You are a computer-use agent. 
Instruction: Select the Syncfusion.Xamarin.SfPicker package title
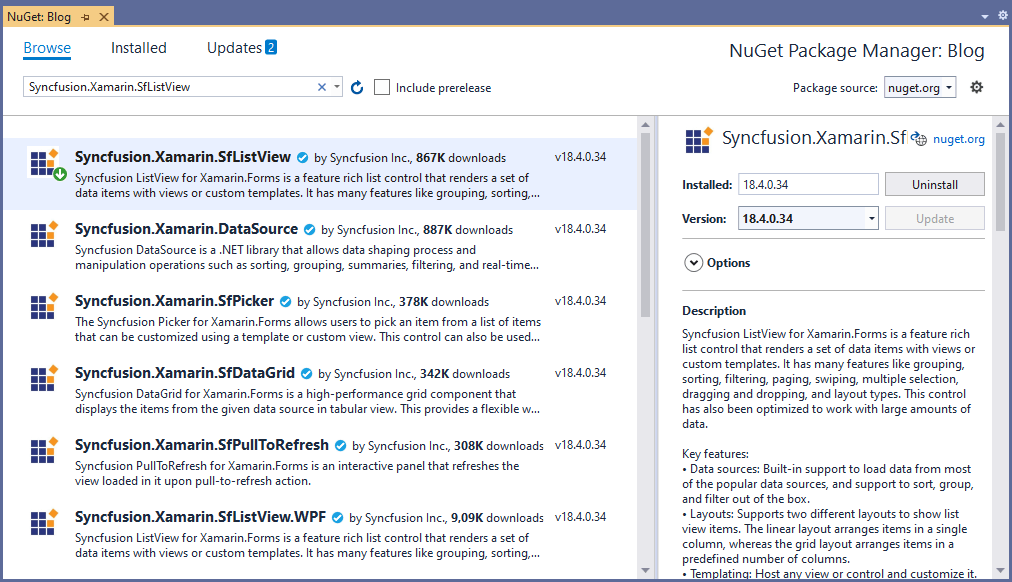click(174, 301)
